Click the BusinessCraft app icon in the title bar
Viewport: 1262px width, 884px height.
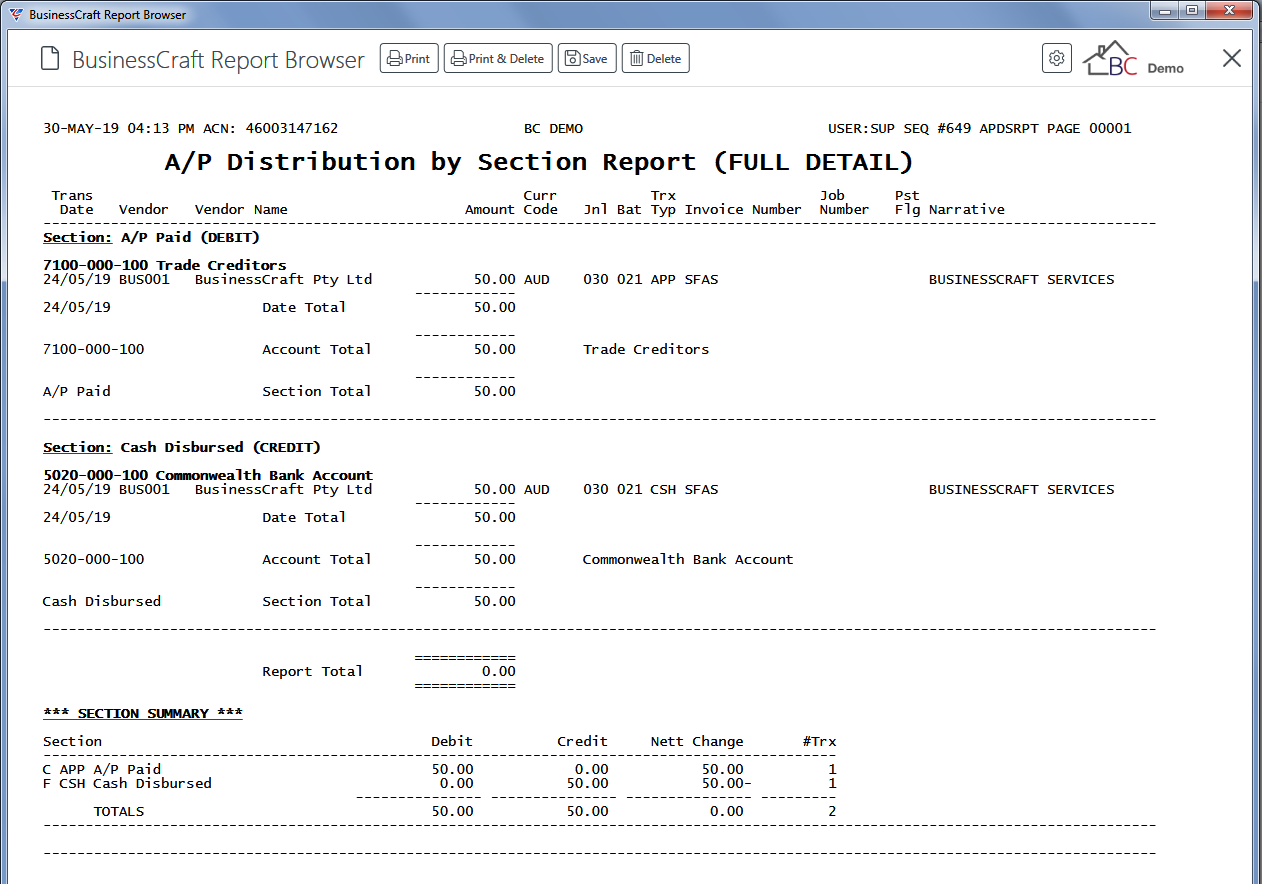coord(15,15)
